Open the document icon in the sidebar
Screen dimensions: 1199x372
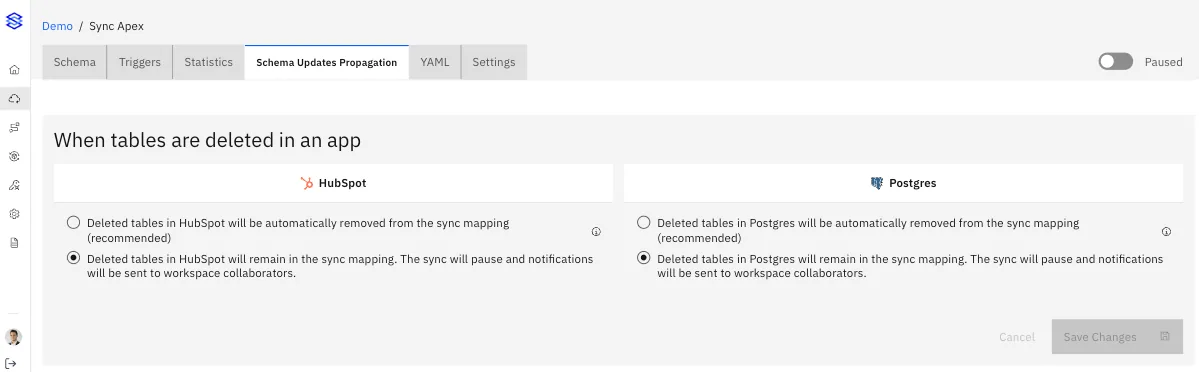[x=14, y=243]
